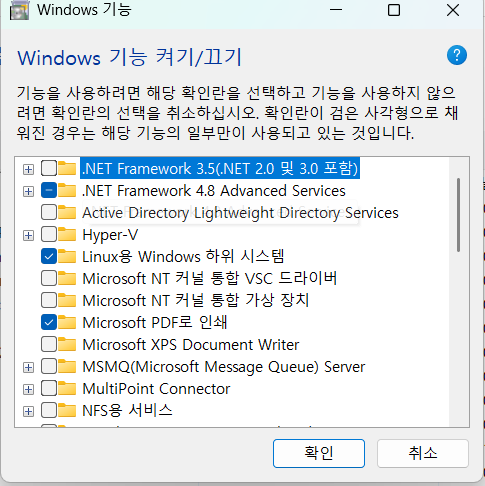485x486 pixels.
Task: Uncheck Microsoft PDF로 인쇄 checkbox
Action: click(49, 323)
